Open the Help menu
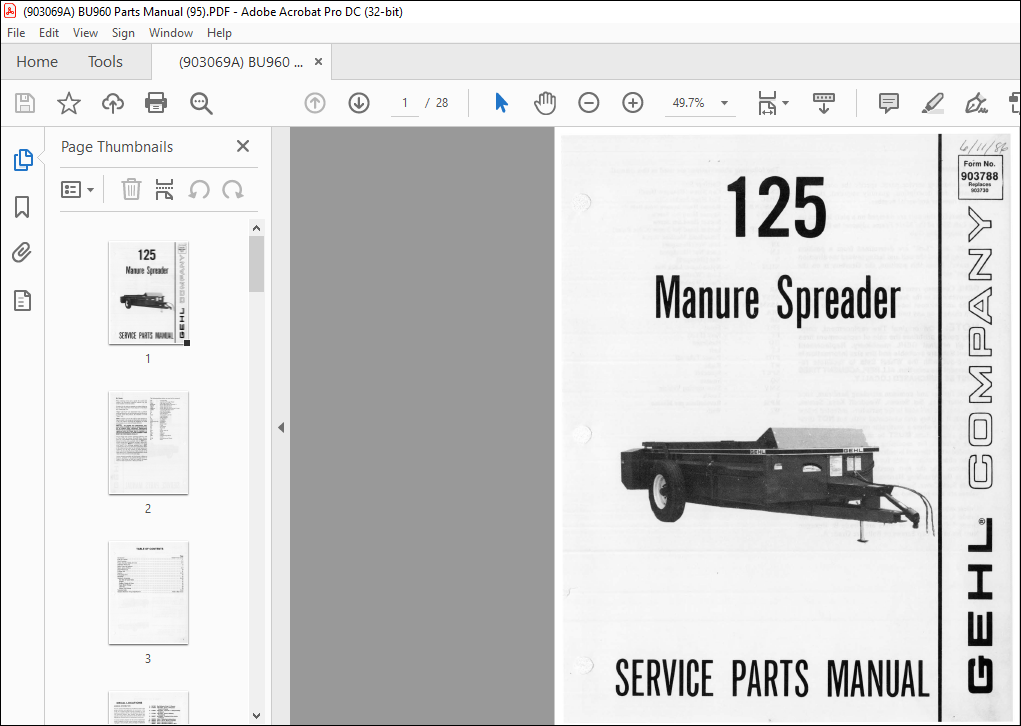Screen dimensions: 1021x726 219,33
